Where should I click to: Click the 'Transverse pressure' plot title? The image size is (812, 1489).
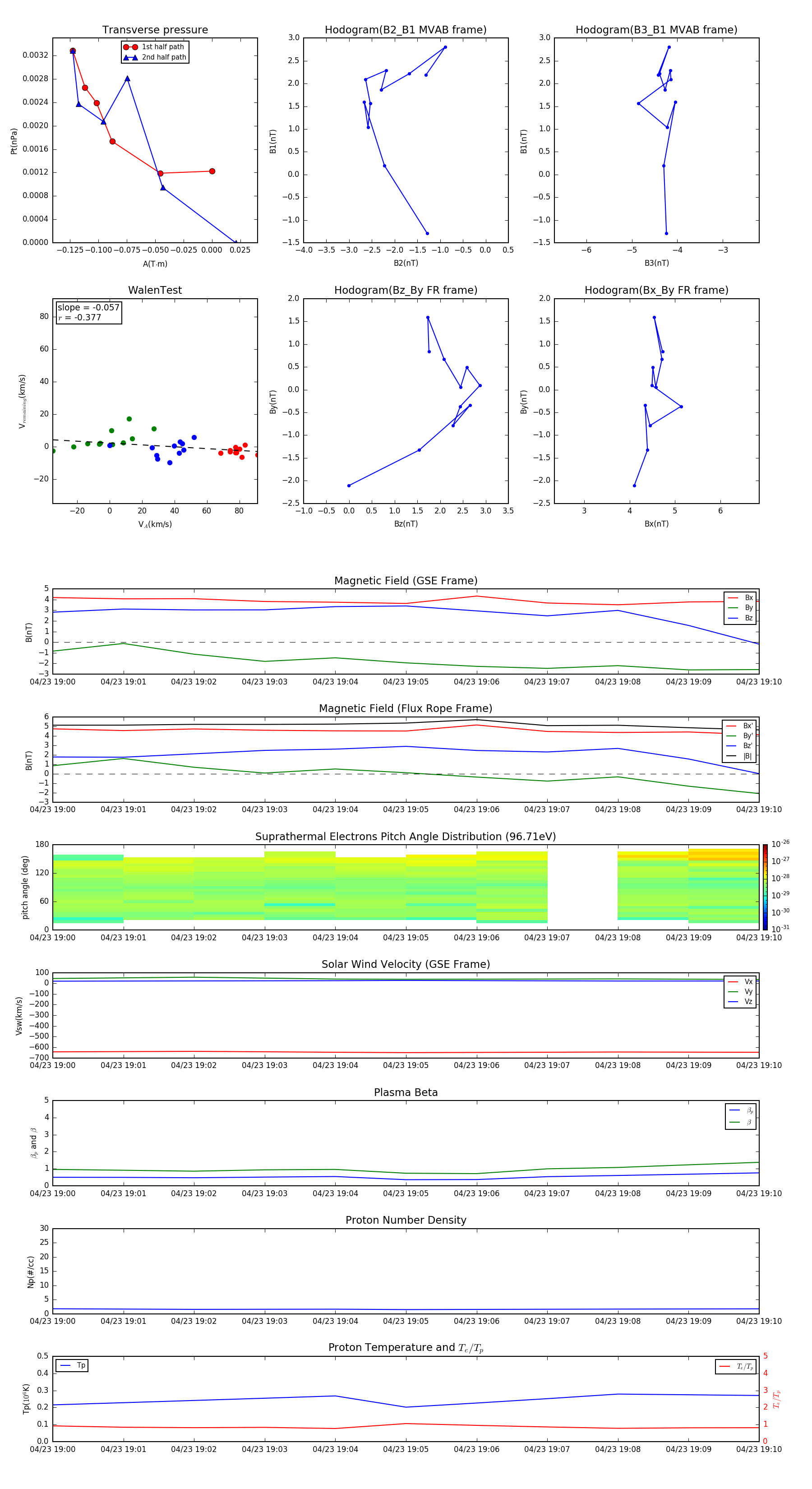click(x=155, y=30)
